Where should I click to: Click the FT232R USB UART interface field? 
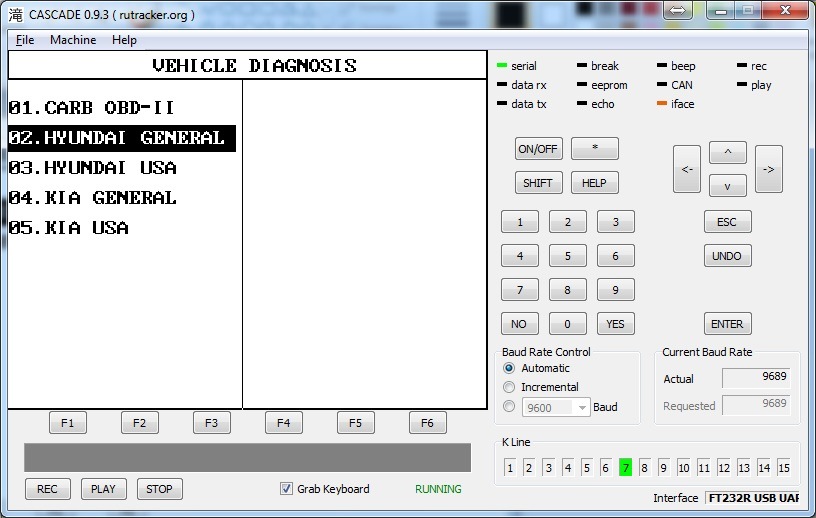click(x=753, y=498)
